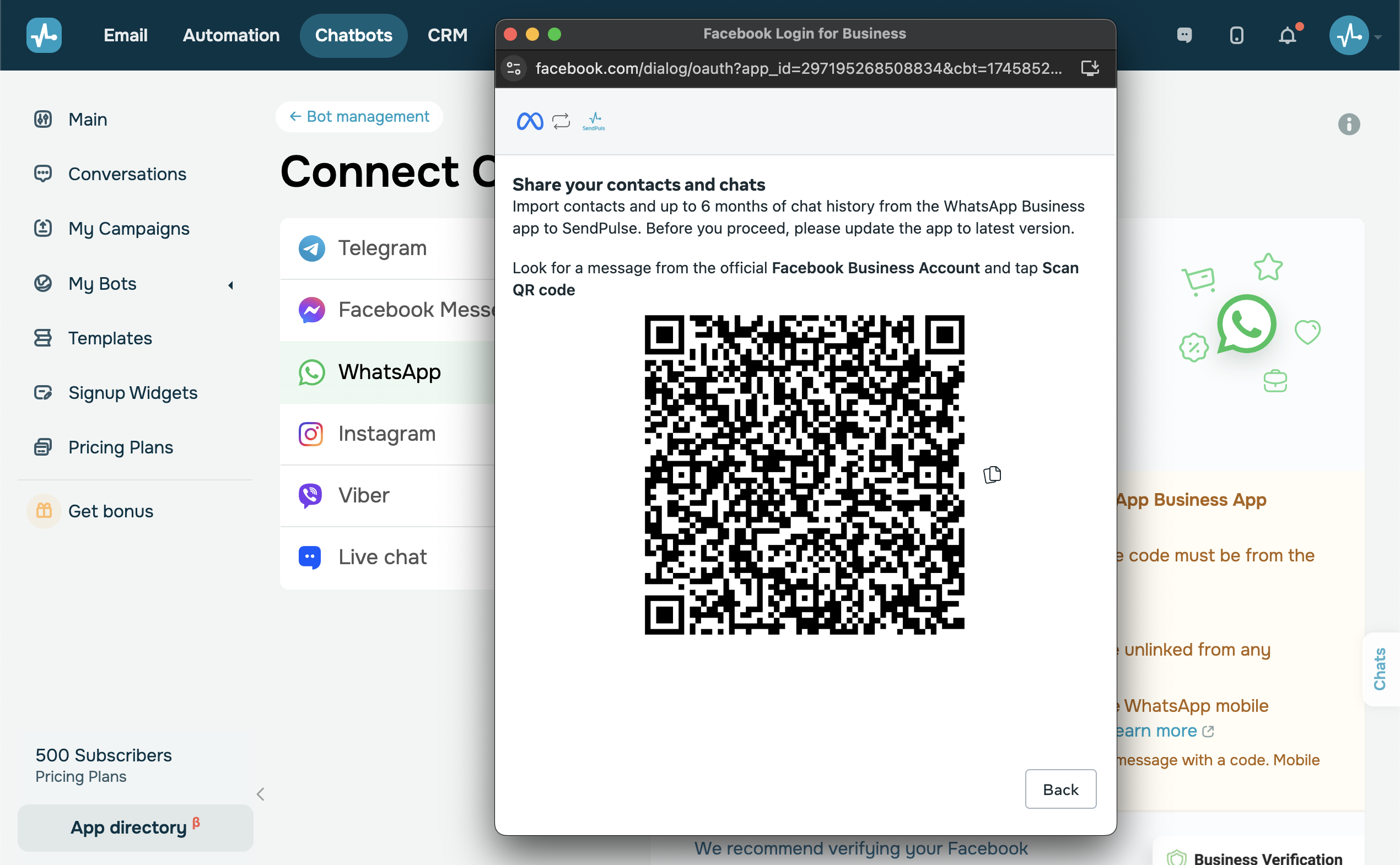The image size is (1400, 865).
Task: Click the Telegram channel icon
Action: [312, 248]
